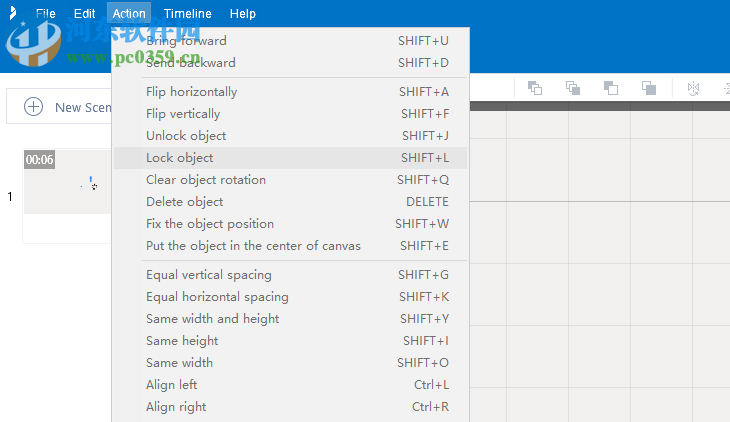
Task: Select Clear object rotation
Action: coord(206,180)
